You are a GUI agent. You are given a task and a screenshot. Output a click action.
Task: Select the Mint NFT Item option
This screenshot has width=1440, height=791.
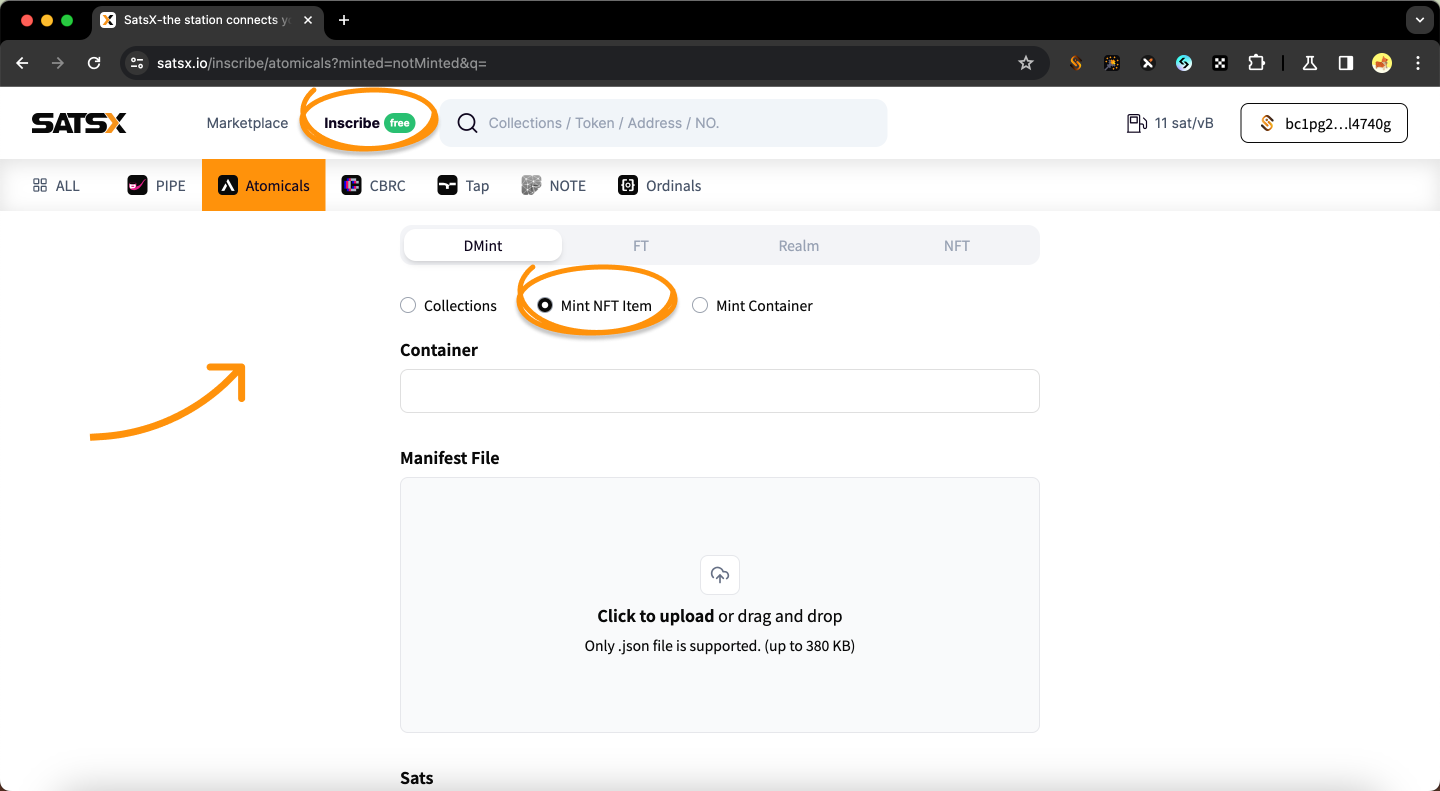tap(545, 306)
